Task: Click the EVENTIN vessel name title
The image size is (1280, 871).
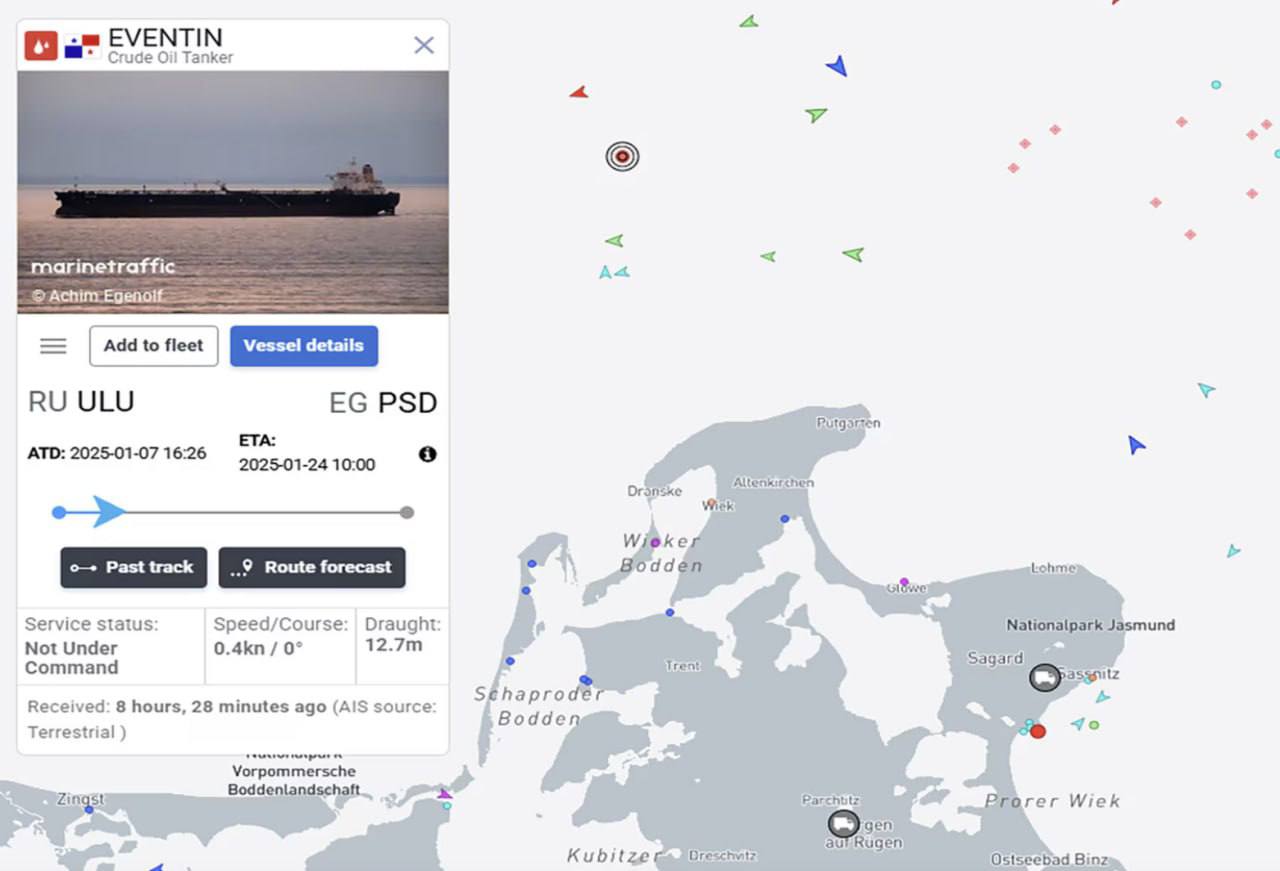Action: (x=165, y=38)
